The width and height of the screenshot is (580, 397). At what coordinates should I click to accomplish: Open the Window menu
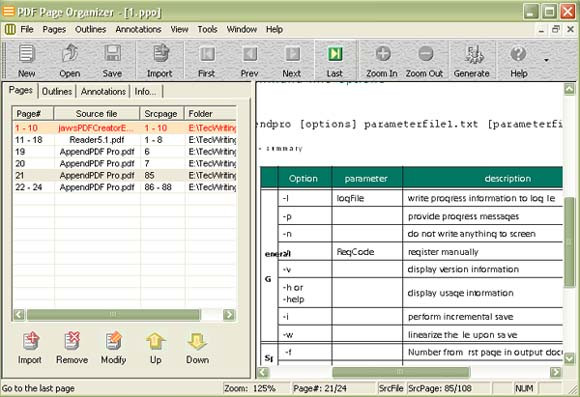(242, 29)
